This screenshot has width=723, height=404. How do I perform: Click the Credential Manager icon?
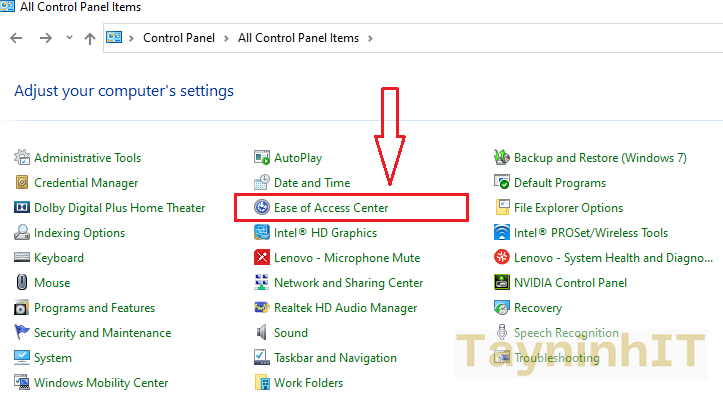click(x=22, y=183)
